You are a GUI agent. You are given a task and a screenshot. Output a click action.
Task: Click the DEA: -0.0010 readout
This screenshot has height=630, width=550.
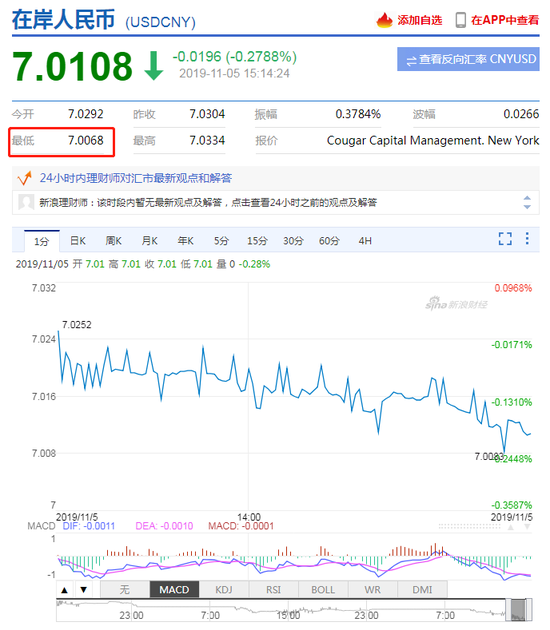[x=164, y=526]
